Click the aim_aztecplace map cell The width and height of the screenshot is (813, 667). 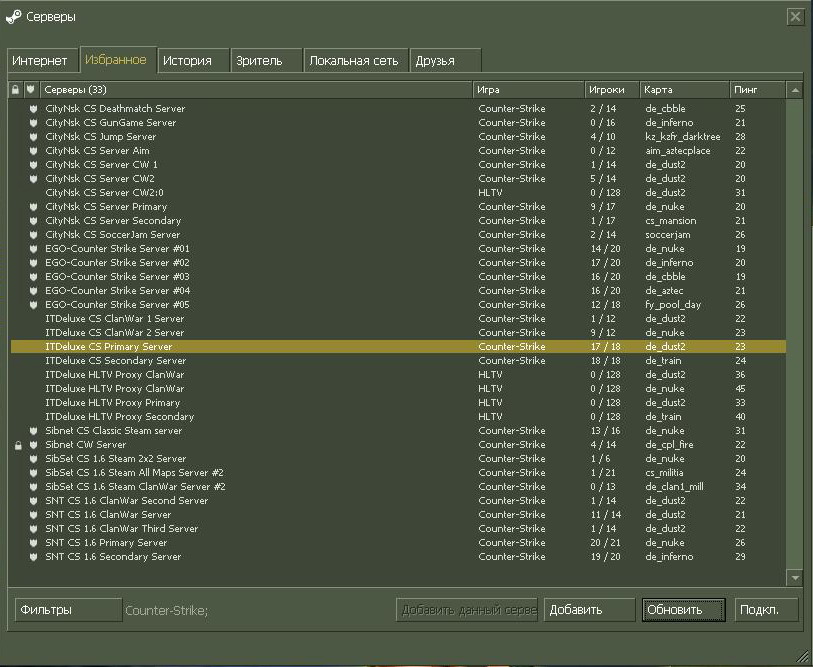coord(678,151)
